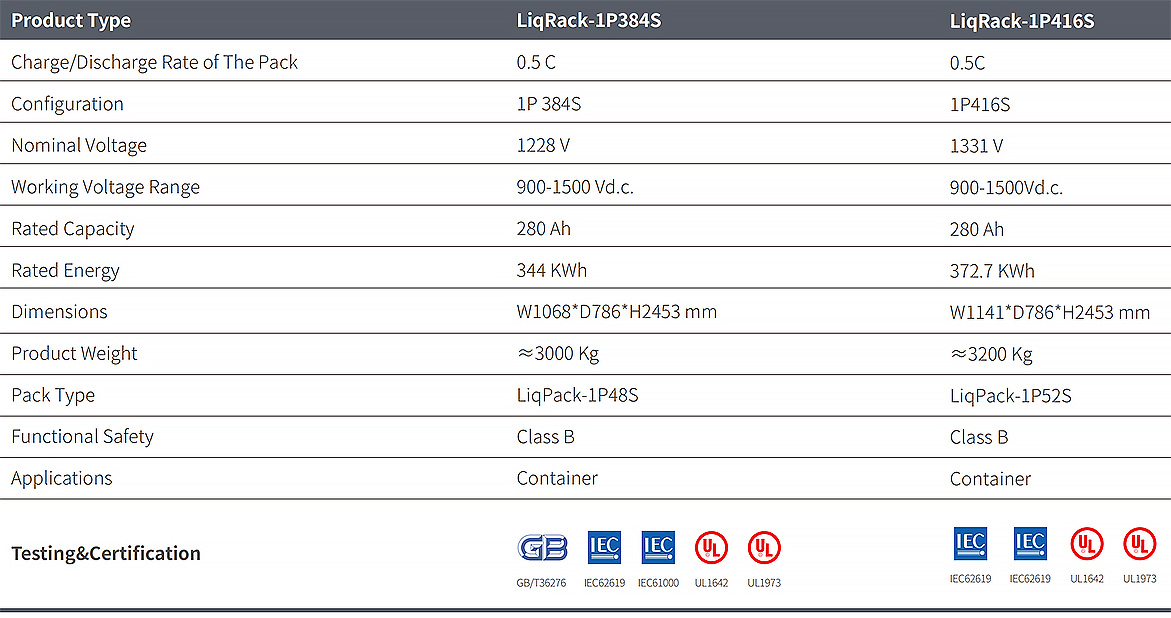Click the W1068*D786*H2453 mm dimensions value
Screen dimensions: 1171x618
617,311
